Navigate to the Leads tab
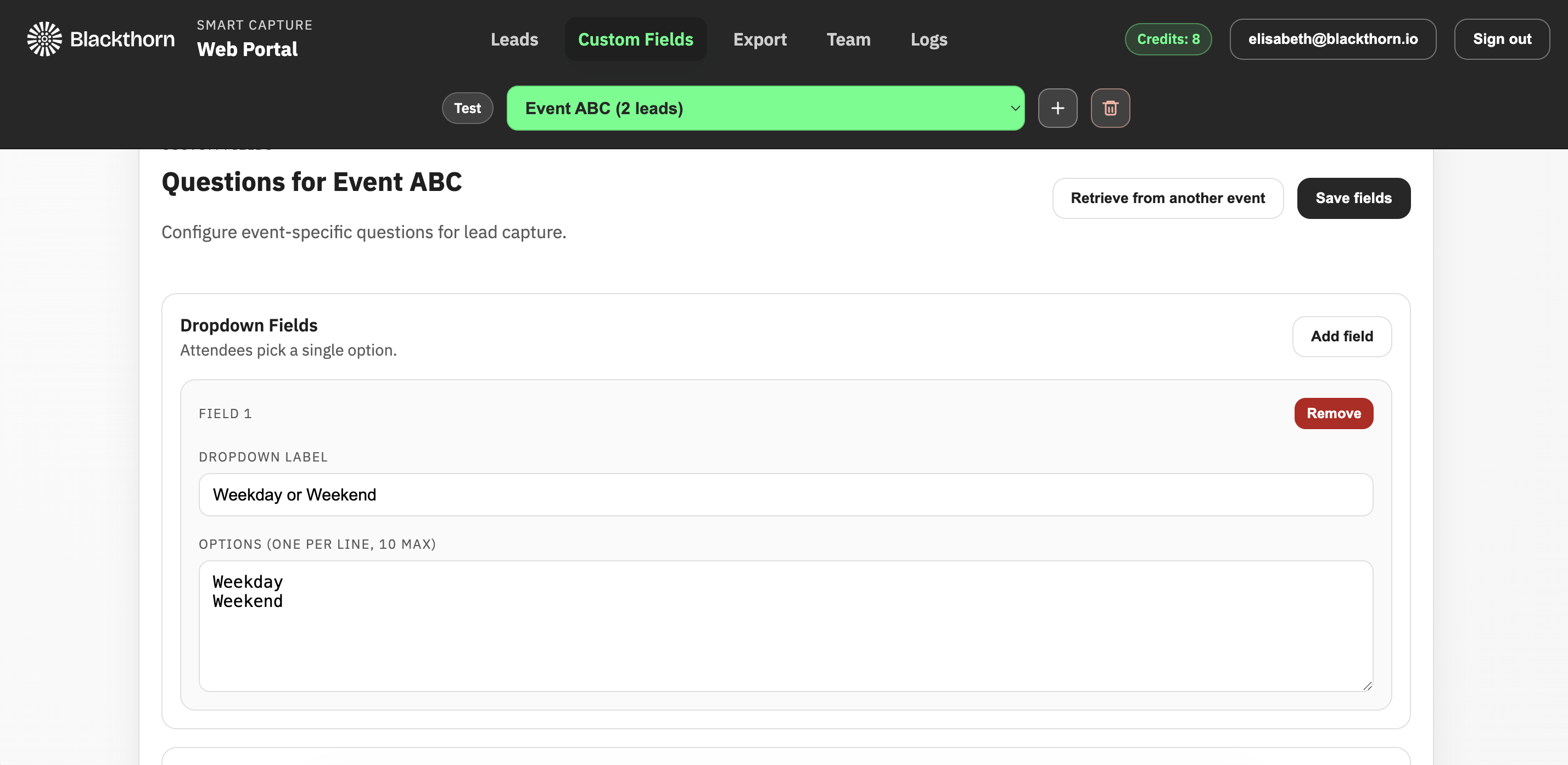 (x=514, y=39)
